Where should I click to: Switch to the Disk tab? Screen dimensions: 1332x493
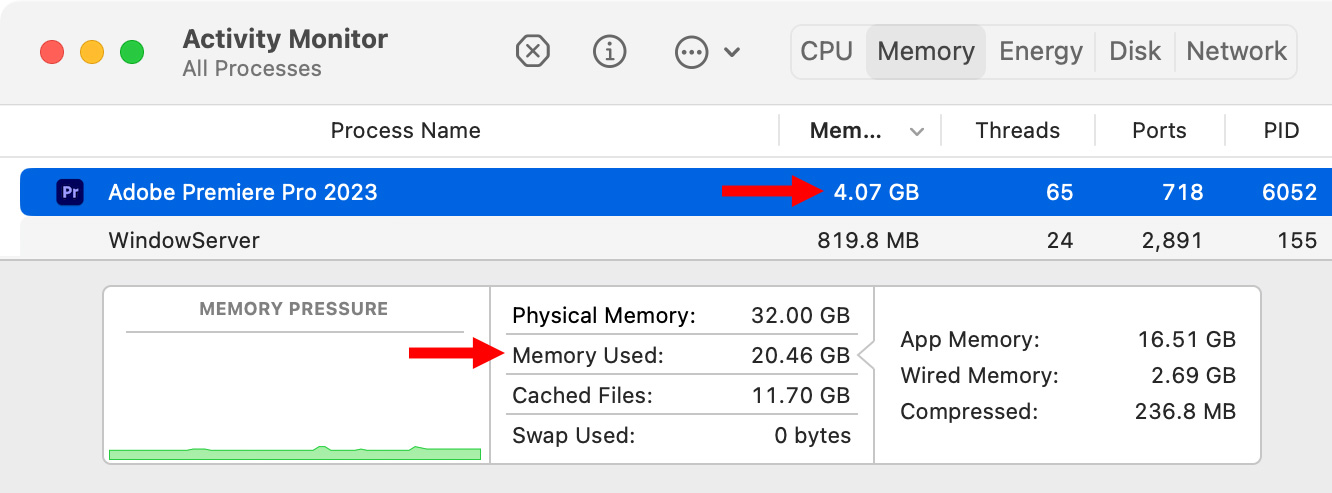click(x=1135, y=52)
